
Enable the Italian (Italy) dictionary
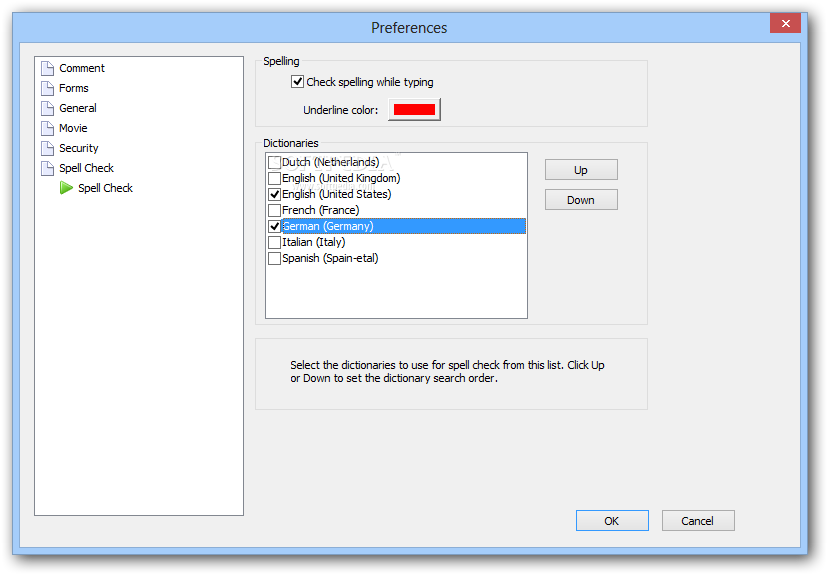(x=274, y=242)
